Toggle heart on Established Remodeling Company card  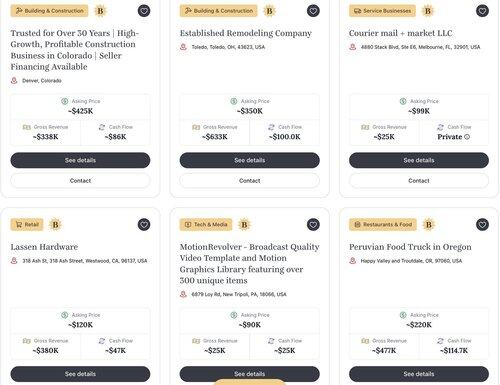tap(313, 11)
